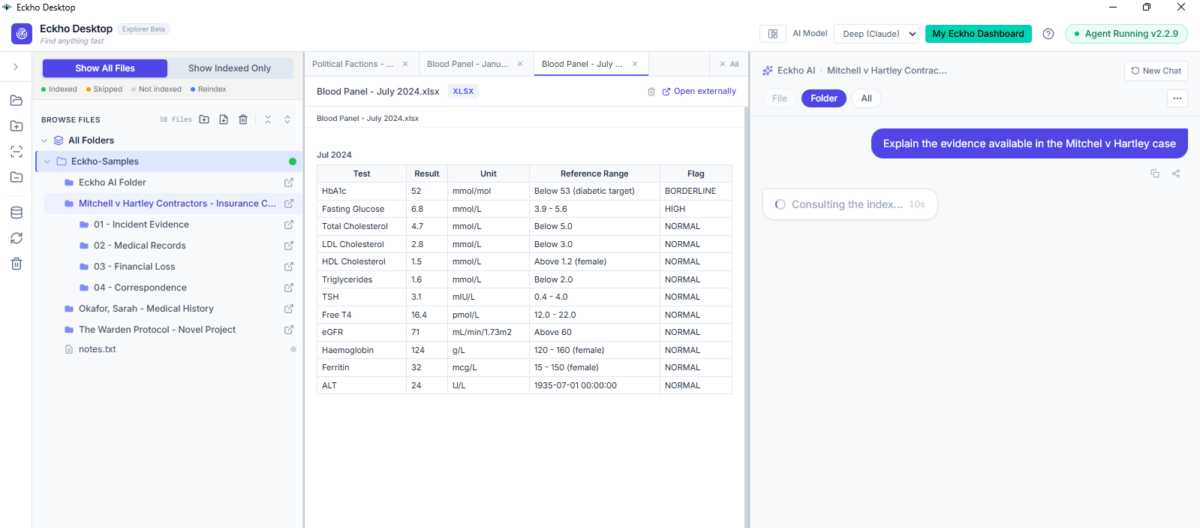Click Open externally link
This screenshot has height=528, width=1200.
click(x=699, y=91)
